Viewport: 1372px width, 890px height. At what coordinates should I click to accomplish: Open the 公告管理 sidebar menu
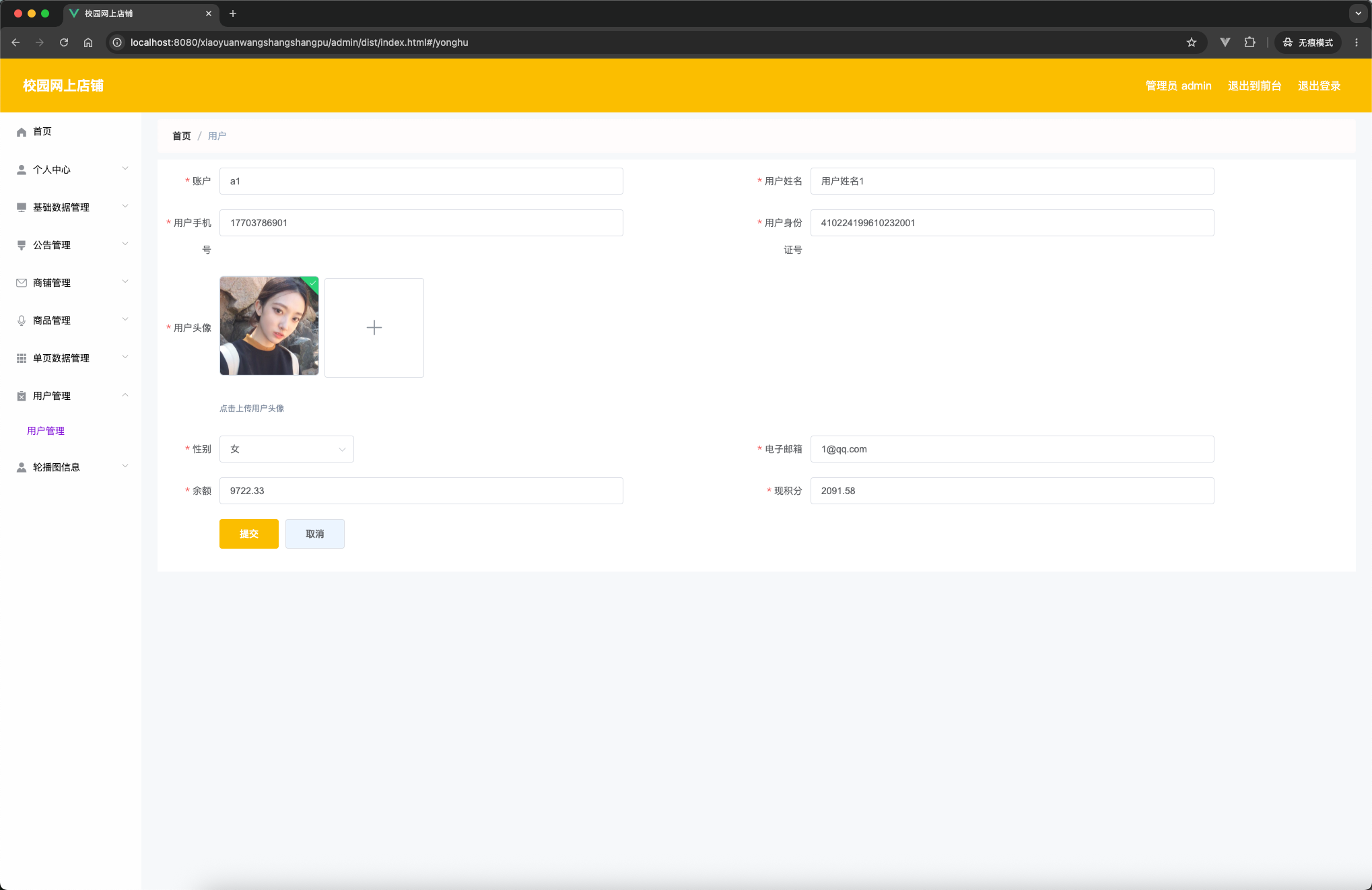pos(71,245)
